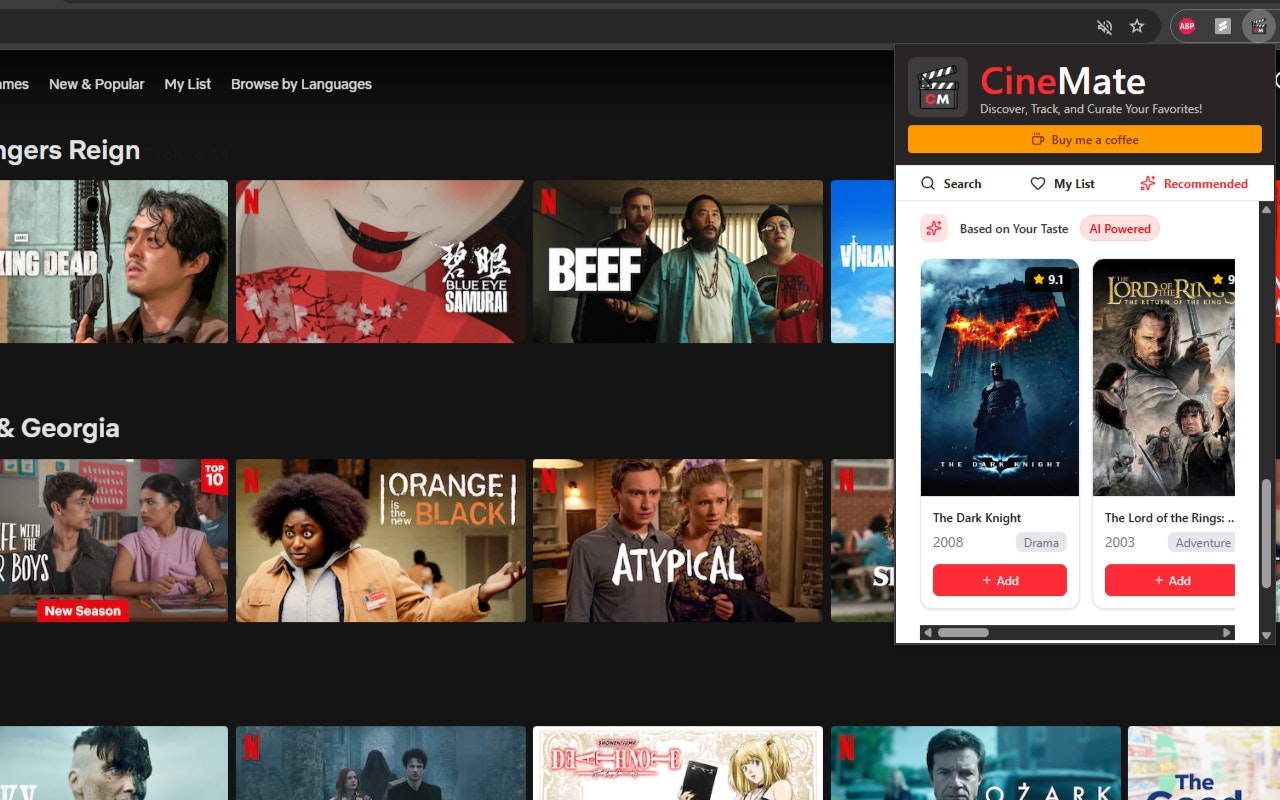1280x800 pixels.
Task: Click the horizontal scrollbar thumb in CineMate
Action: point(963,633)
